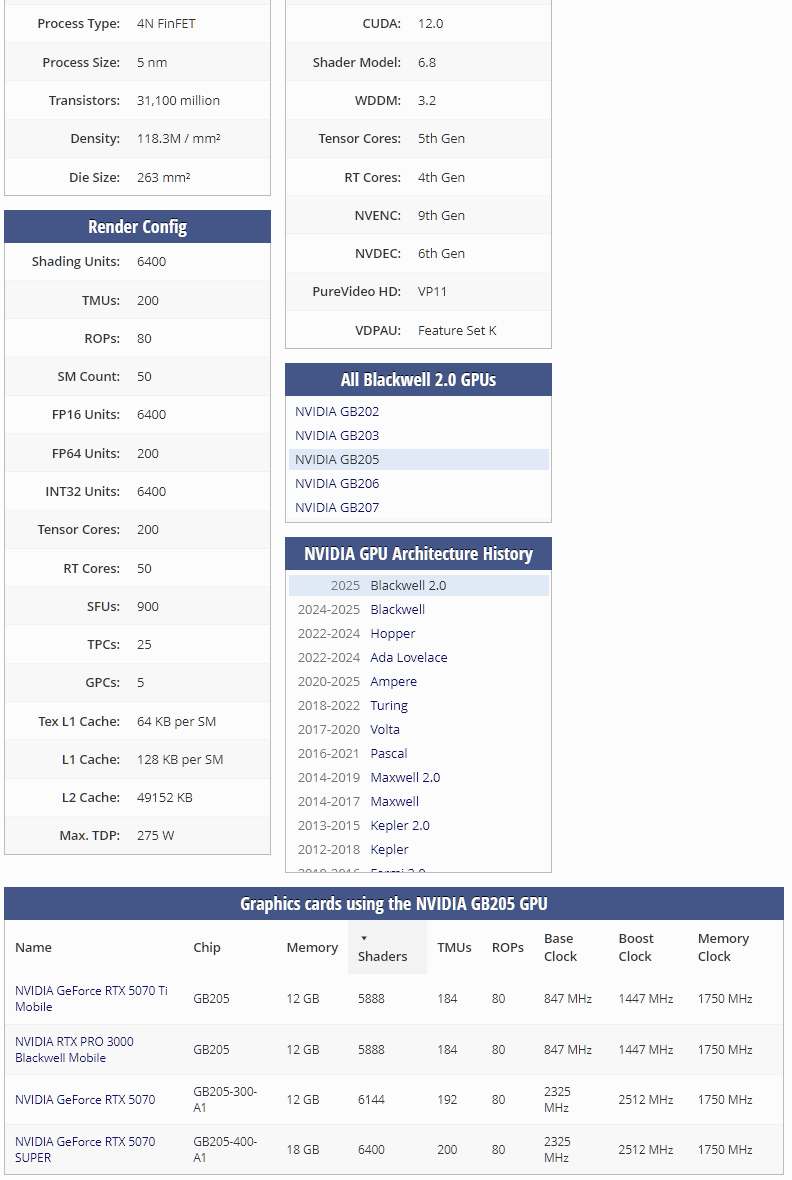Select the VDPAU value Feature Set K
Image resolution: width=792 pixels, height=1180 pixels.
457,331
